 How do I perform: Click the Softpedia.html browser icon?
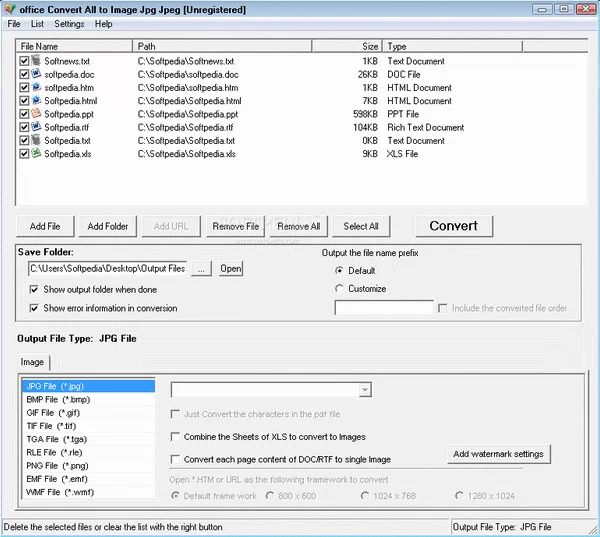tap(36, 100)
